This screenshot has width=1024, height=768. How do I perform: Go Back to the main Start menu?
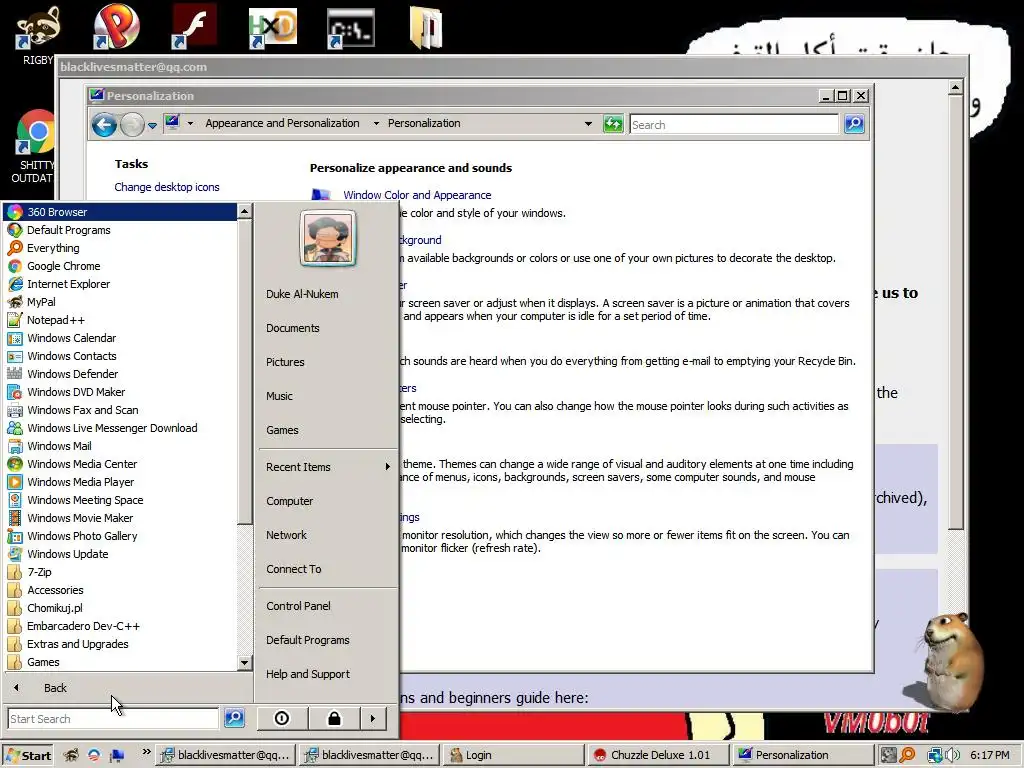55,688
